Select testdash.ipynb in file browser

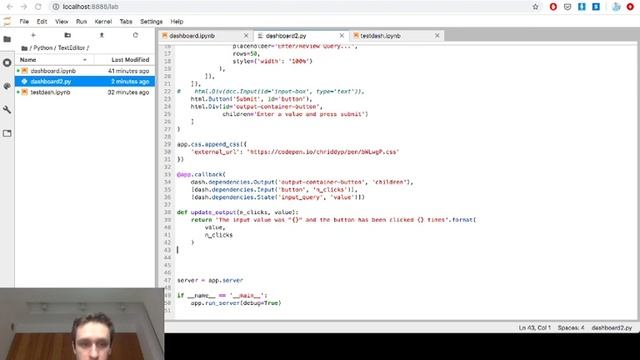(85, 92)
